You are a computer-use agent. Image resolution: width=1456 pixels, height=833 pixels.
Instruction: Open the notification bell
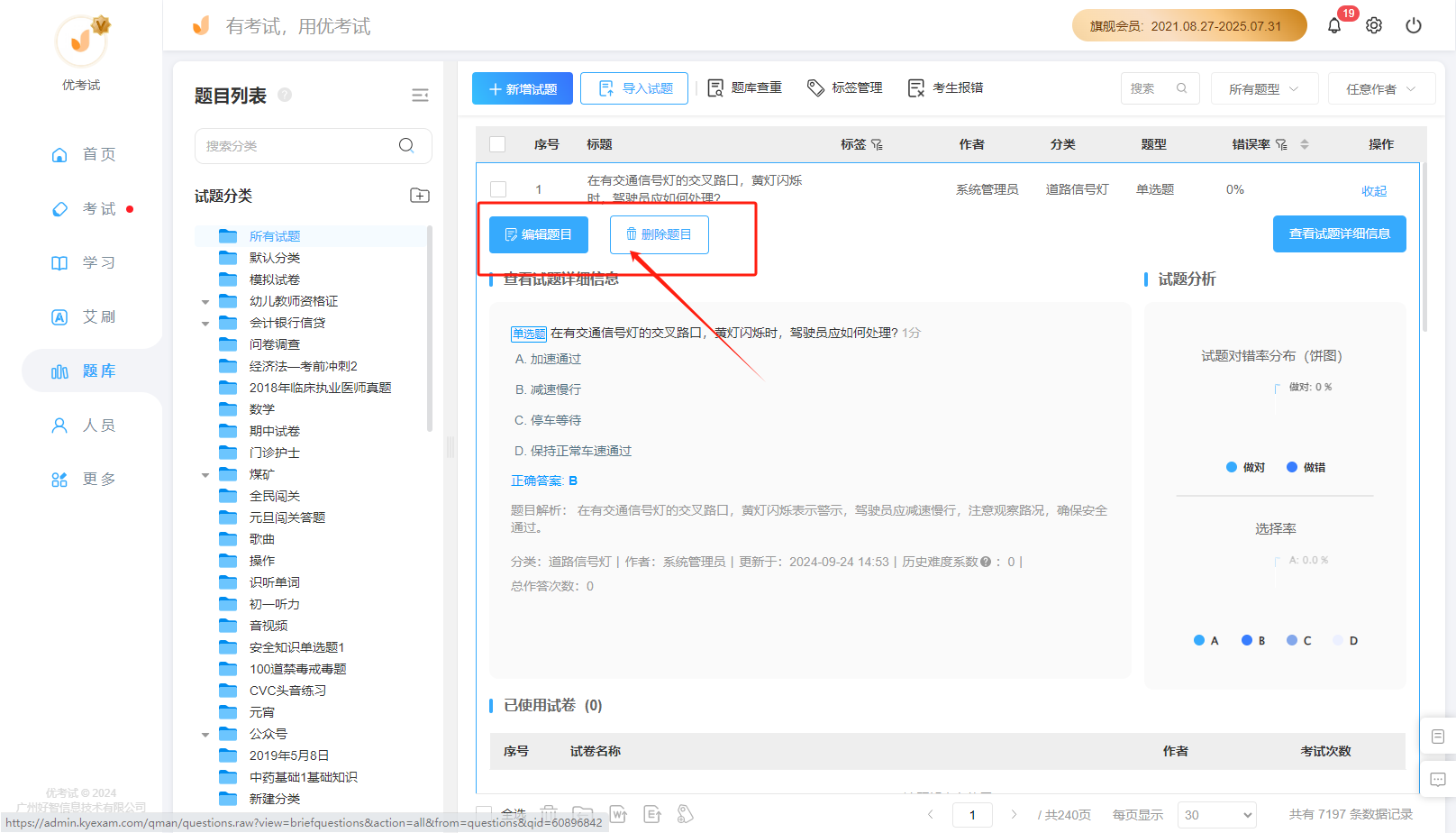coord(1334,25)
